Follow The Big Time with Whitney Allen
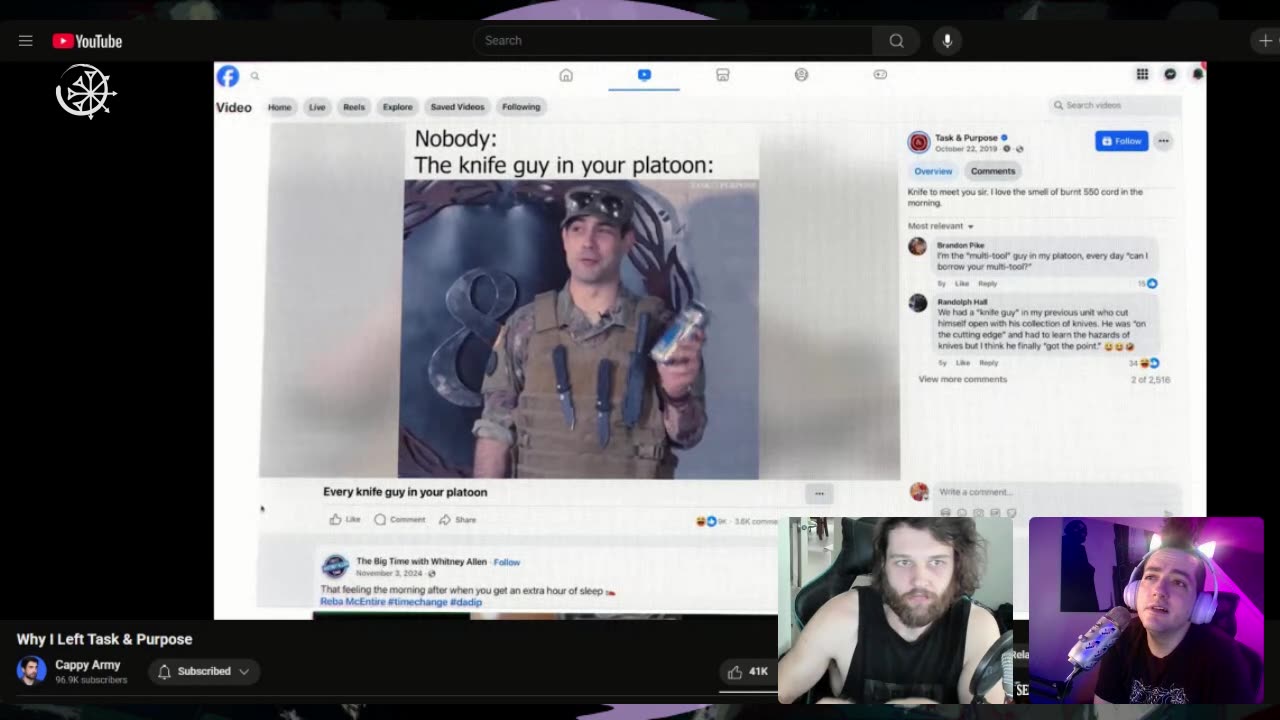 (x=507, y=562)
